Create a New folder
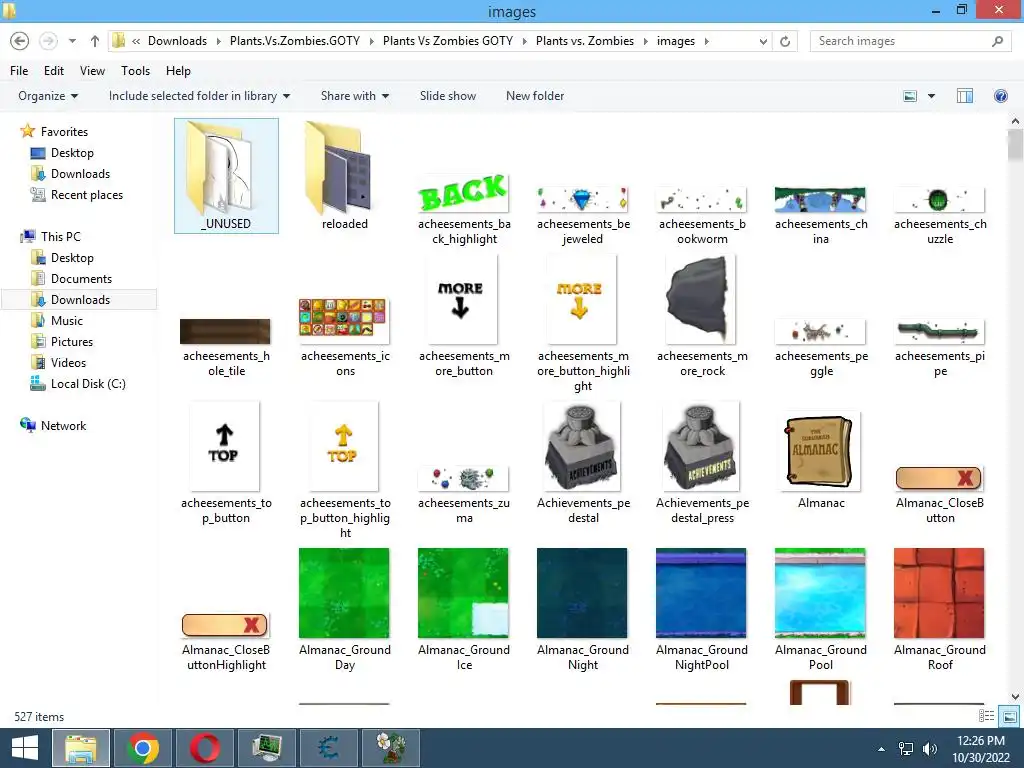This screenshot has width=1024, height=768. (535, 96)
